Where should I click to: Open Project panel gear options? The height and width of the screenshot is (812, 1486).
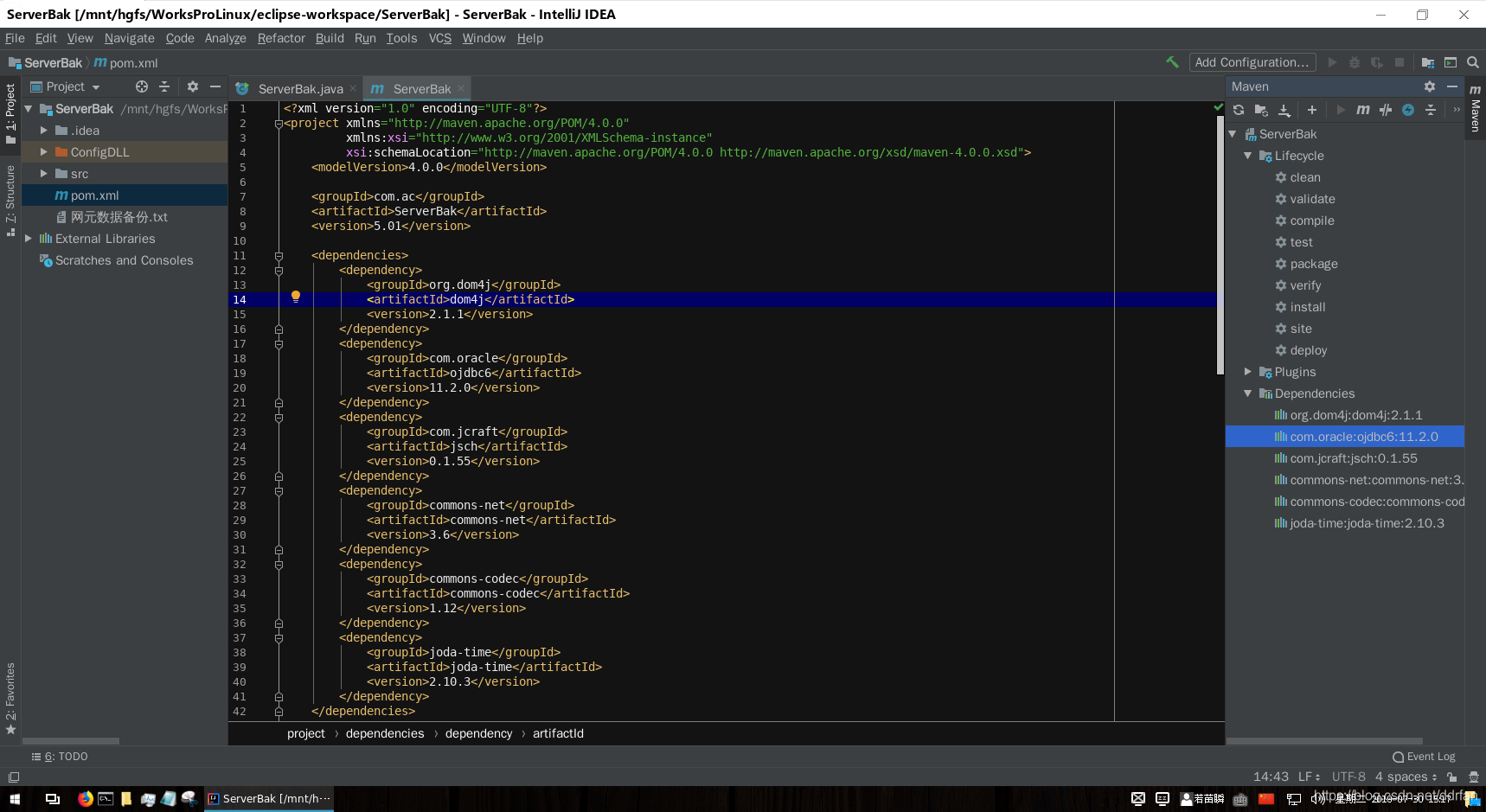pos(193,86)
